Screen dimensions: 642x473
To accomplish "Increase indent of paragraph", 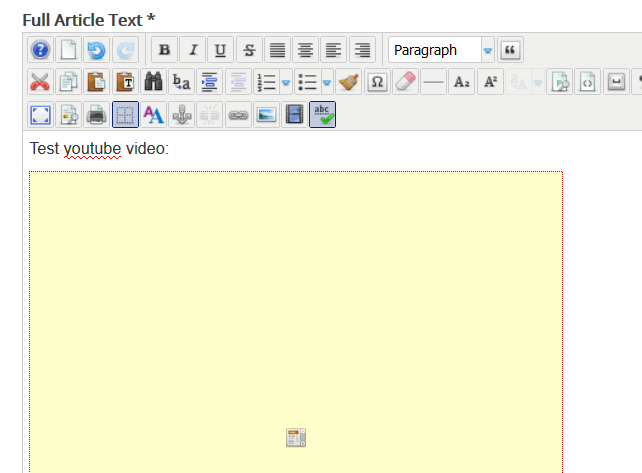I will click(x=210, y=82).
